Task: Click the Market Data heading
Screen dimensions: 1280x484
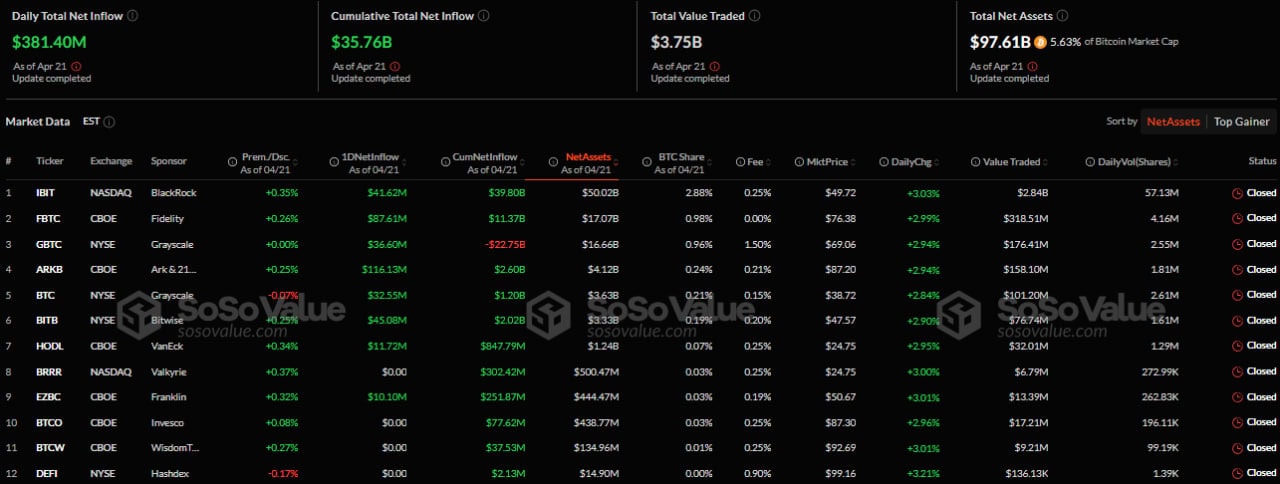Action: [x=38, y=122]
